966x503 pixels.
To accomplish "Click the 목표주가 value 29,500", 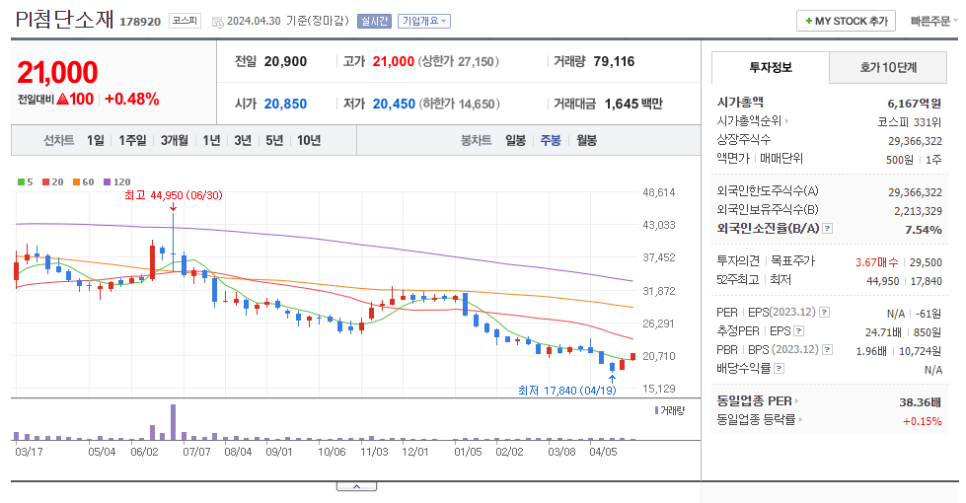I will (x=925, y=263).
